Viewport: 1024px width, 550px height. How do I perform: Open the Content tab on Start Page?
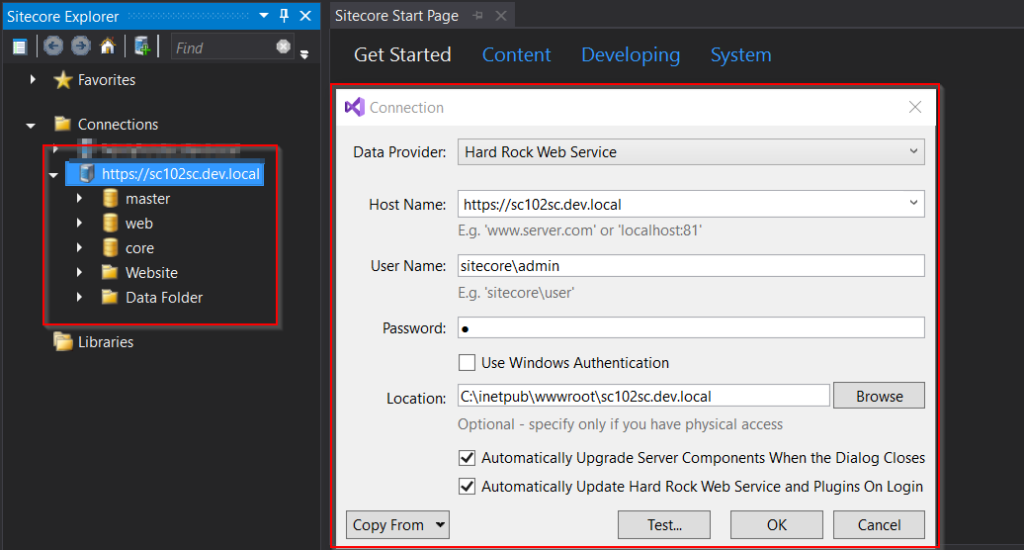pyautogui.click(x=516, y=55)
